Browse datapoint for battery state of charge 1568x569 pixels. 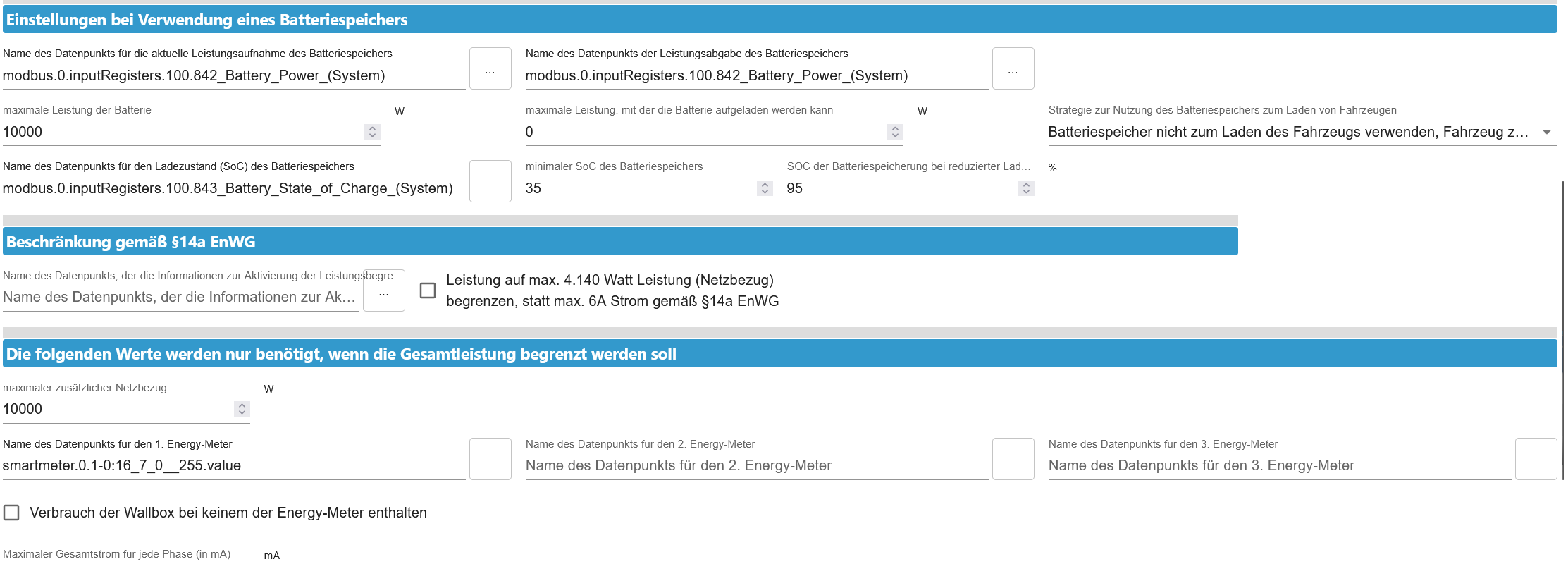point(490,182)
